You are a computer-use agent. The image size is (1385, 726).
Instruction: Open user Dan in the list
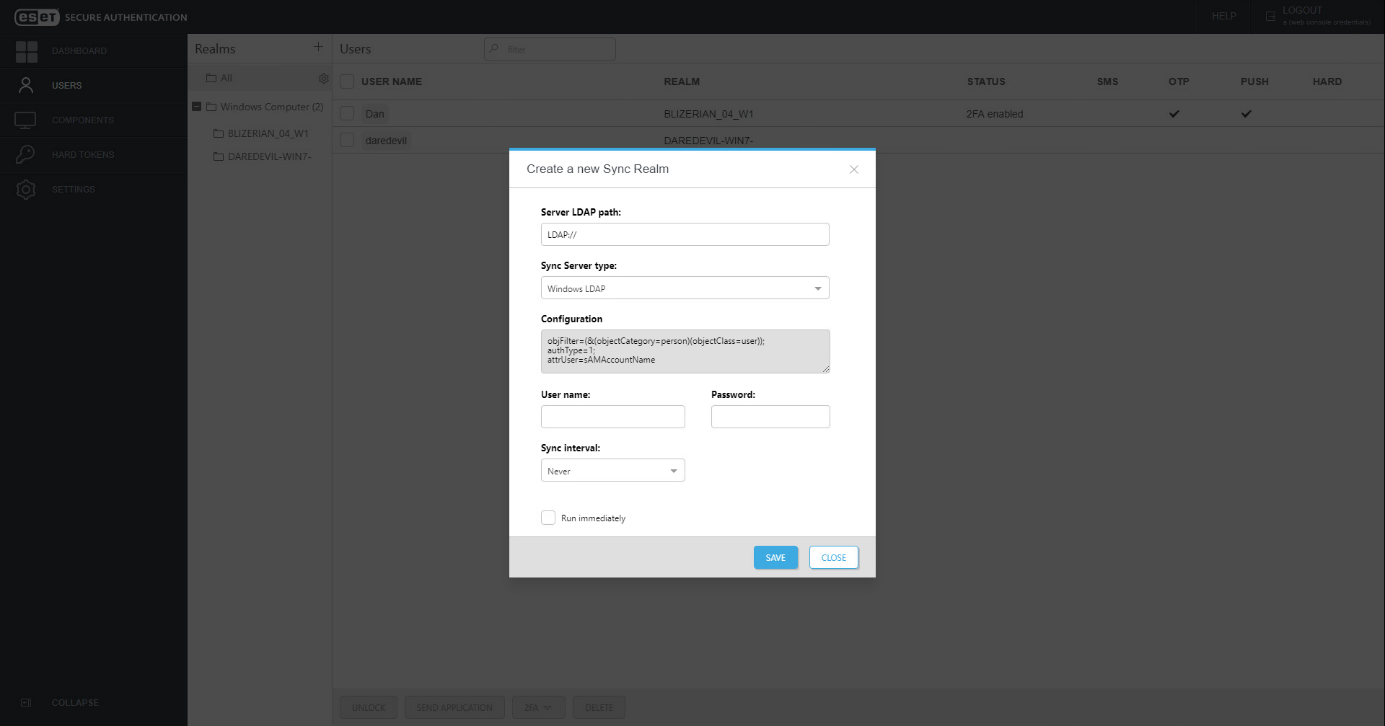coord(375,114)
